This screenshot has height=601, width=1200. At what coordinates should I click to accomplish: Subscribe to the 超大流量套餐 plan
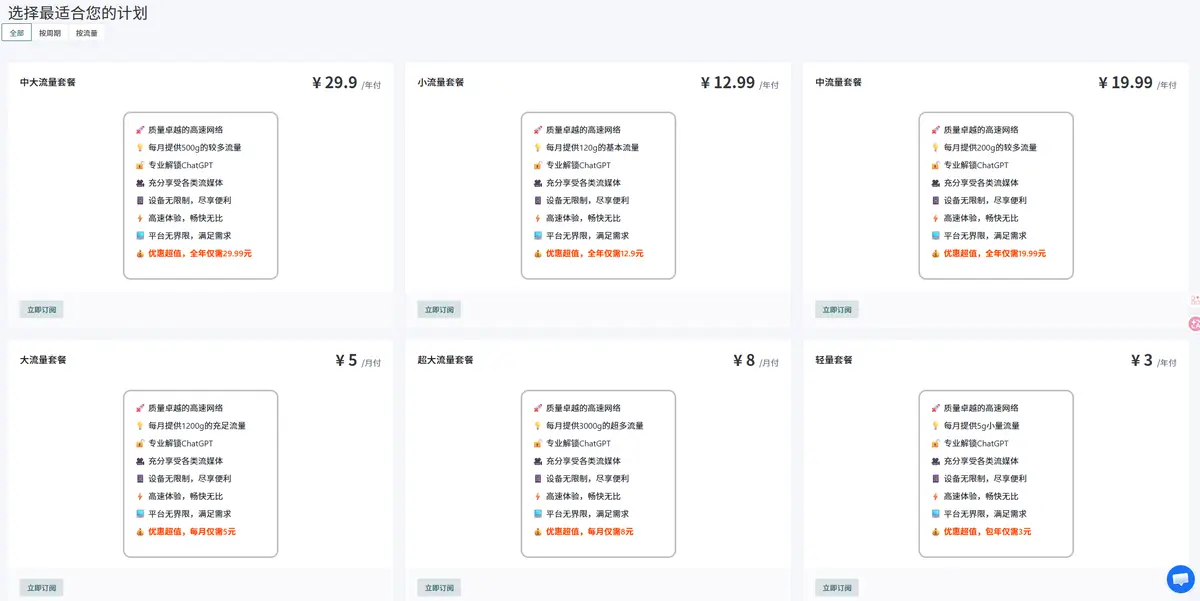pos(439,588)
